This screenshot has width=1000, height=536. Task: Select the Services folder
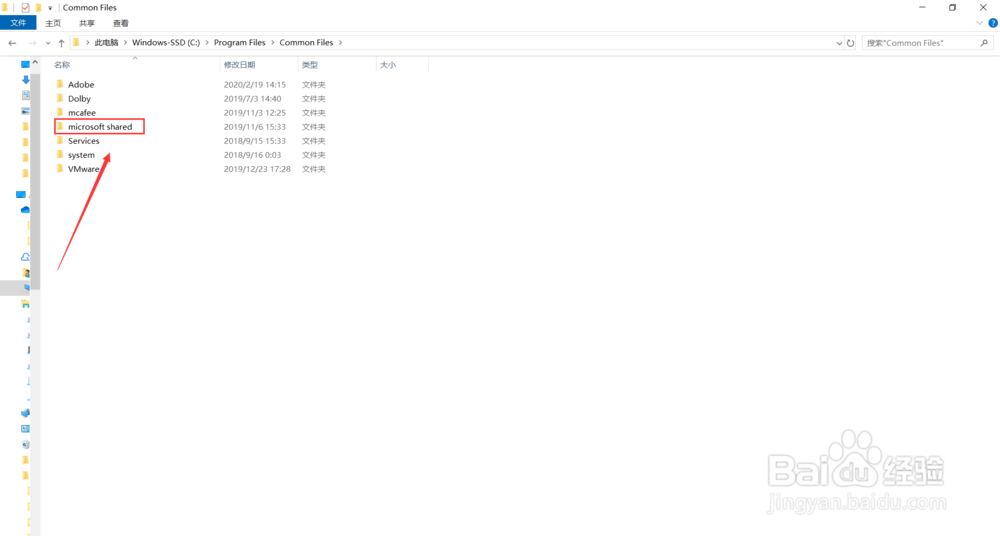[84, 140]
